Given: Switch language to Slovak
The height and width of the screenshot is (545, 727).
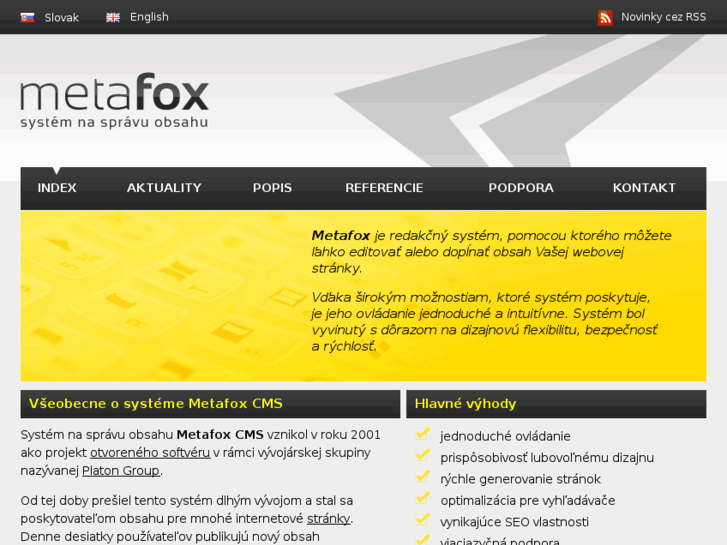Looking at the screenshot, I should pyautogui.click(x=61, y=18).
